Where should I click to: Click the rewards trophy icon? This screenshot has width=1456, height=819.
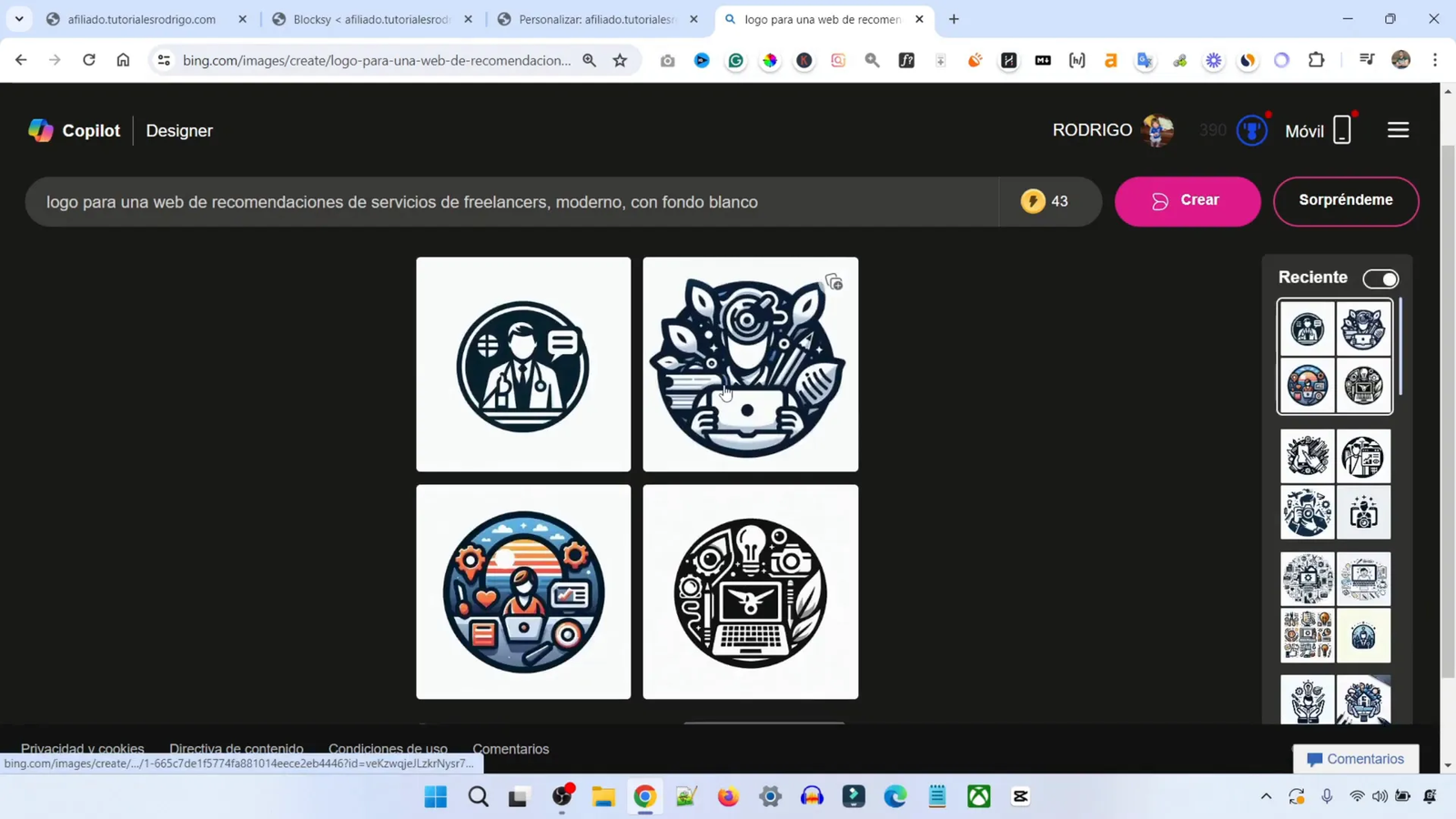click(x=1252, y=130)
